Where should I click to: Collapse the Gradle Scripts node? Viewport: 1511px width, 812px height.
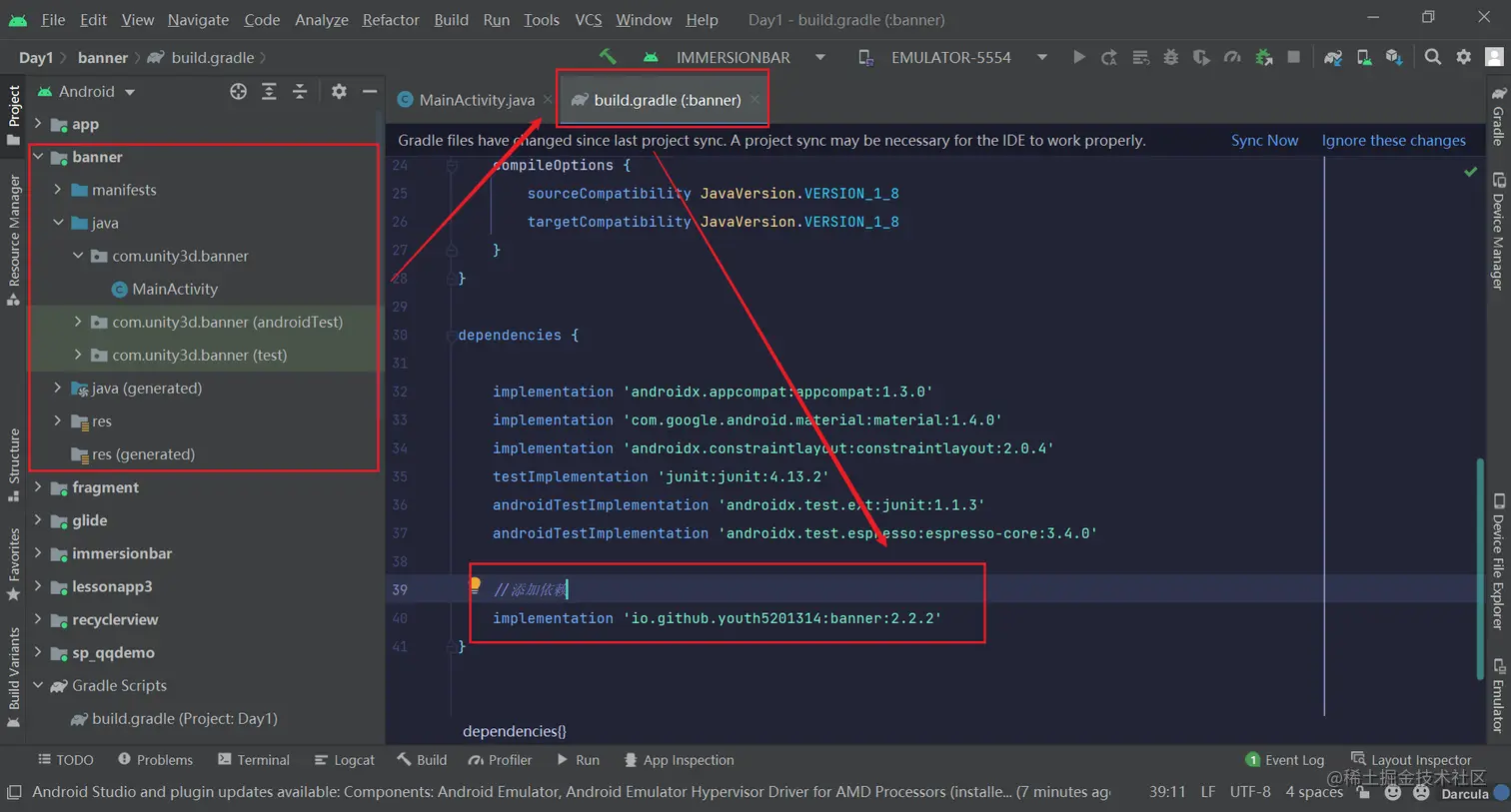point(38,685)
